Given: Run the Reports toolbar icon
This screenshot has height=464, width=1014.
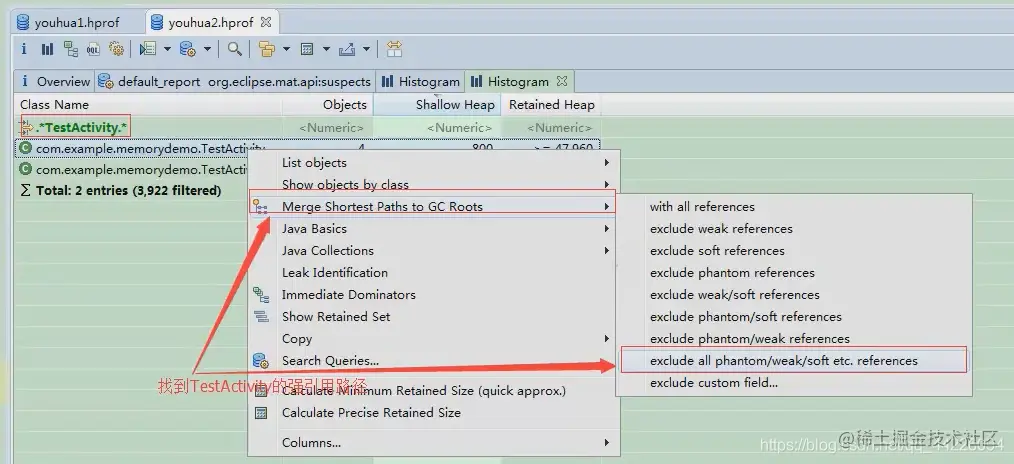Looking at the screenshot, I should [147, 48].
